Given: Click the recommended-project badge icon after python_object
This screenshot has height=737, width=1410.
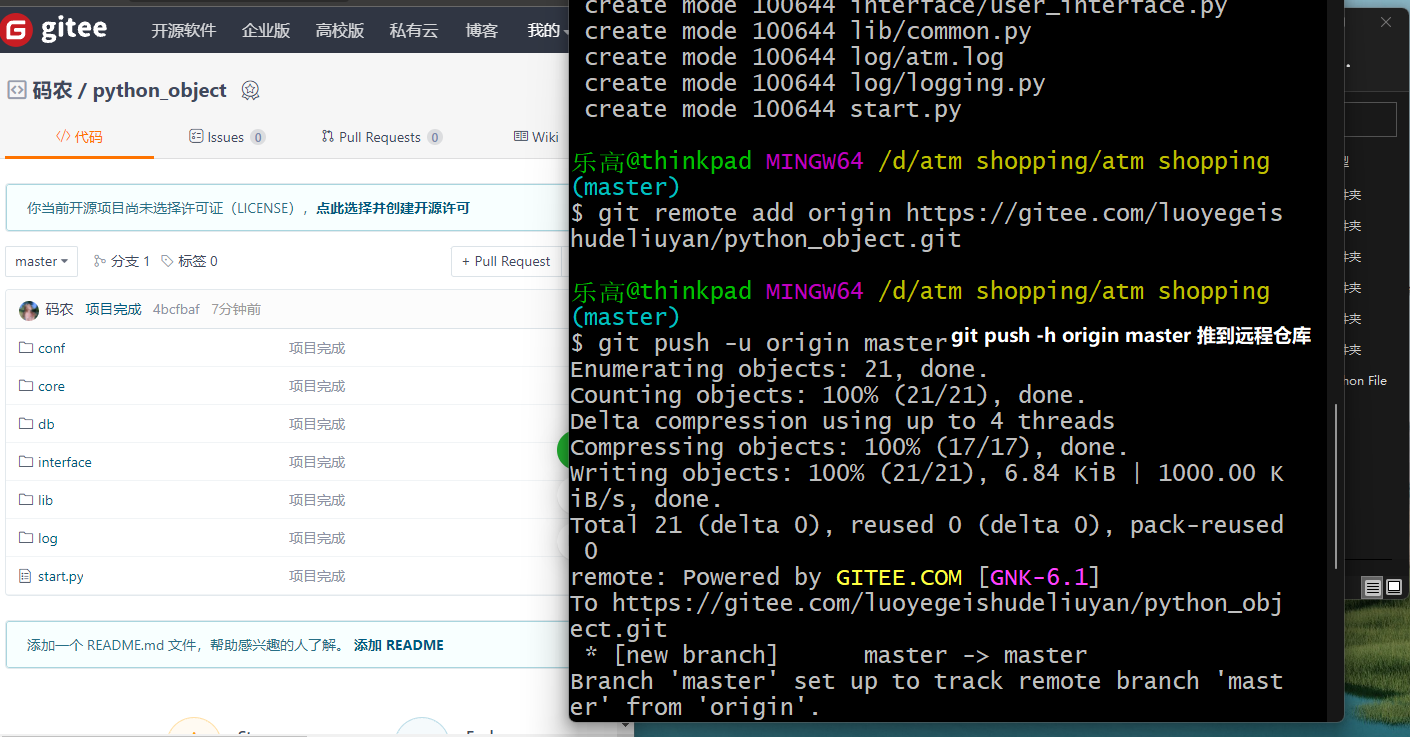Looking at the screenshot, I should [250, 91].
